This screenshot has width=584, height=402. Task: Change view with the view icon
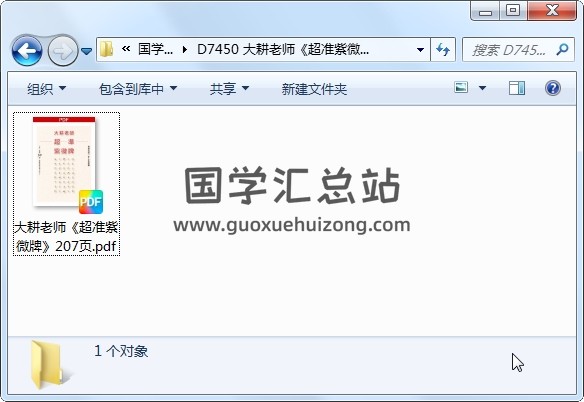(461, 88)
